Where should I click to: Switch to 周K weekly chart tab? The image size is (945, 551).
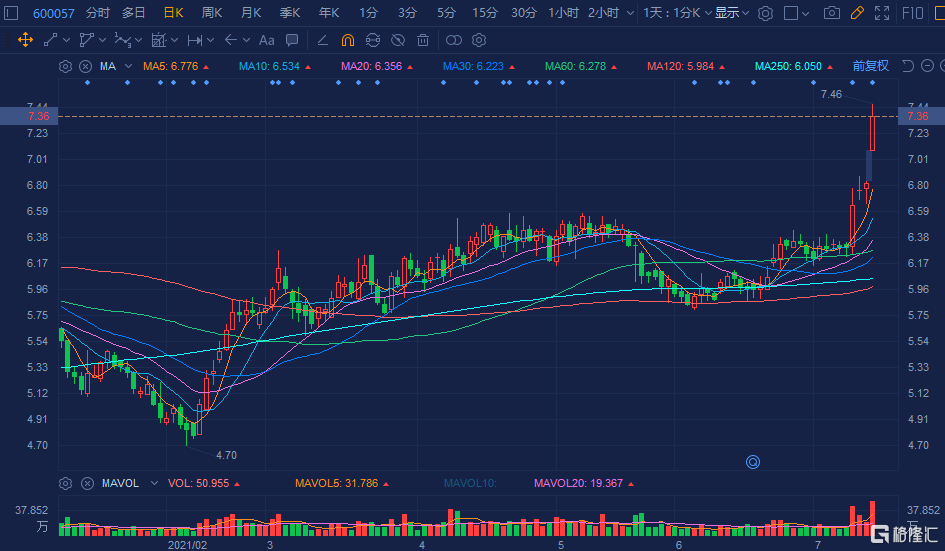[x=211, y=13]
